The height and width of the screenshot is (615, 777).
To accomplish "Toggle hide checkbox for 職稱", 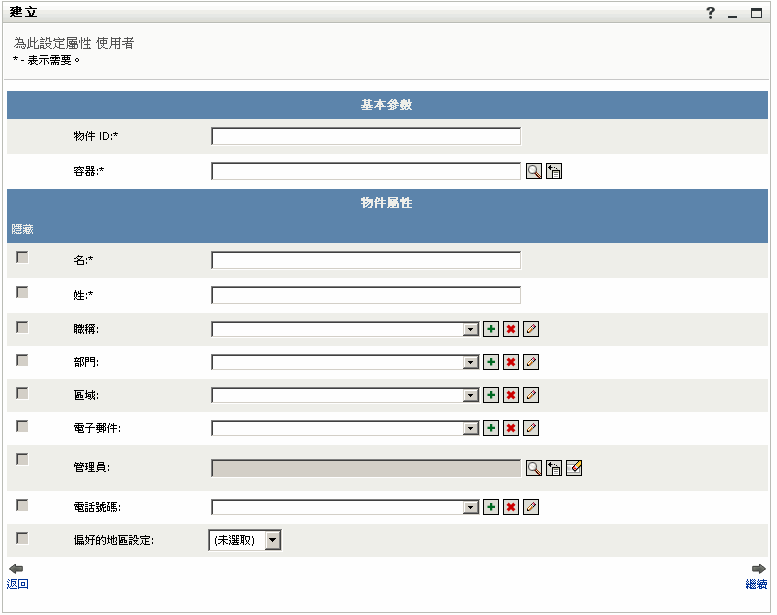I will (22, 327).
